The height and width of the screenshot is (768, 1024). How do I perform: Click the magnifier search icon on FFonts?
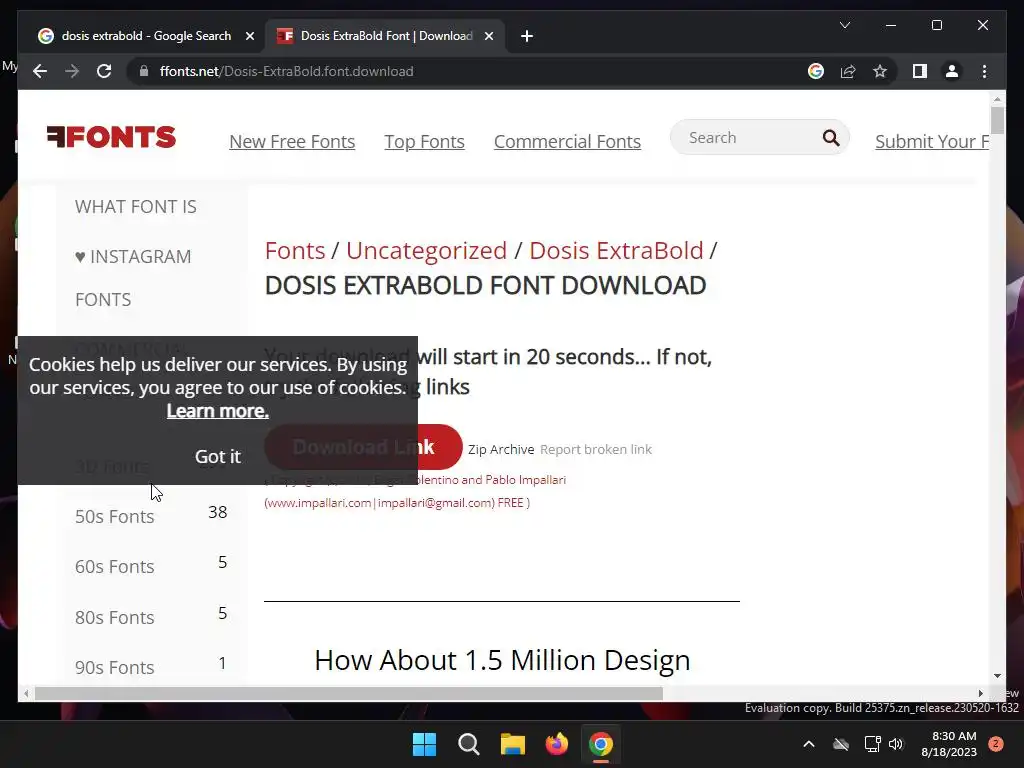tap(831, 138)
